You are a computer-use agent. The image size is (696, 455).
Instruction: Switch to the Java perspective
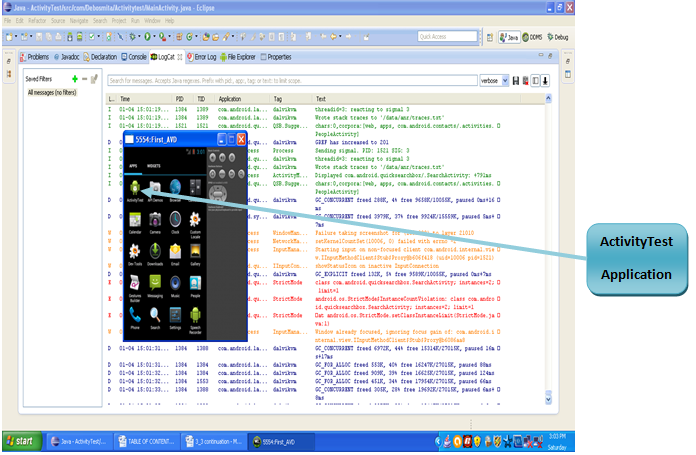point(509,37)
